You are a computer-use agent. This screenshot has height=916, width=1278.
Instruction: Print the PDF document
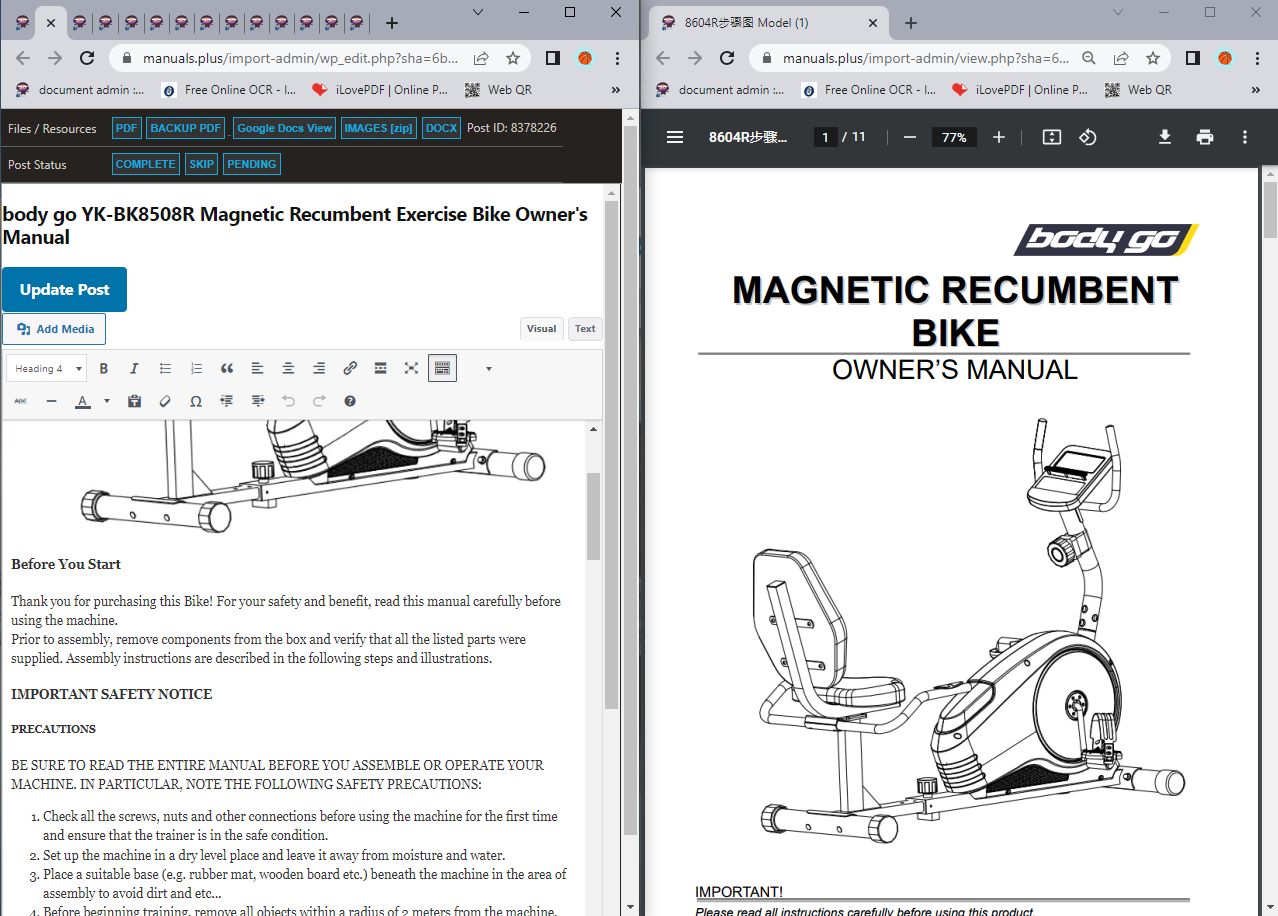pos(1205,137)
